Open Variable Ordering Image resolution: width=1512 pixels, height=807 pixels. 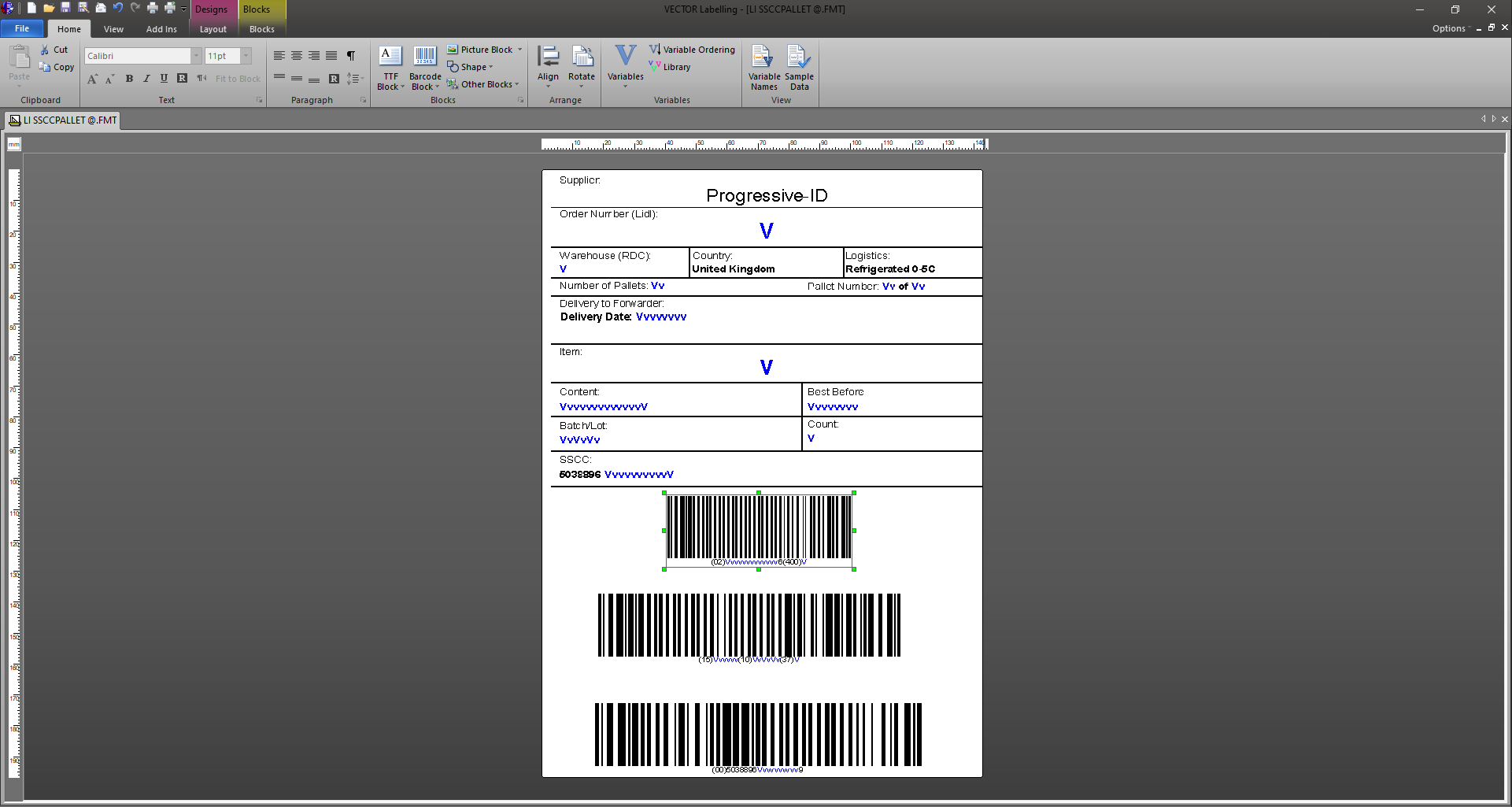(x=692, y=50)
